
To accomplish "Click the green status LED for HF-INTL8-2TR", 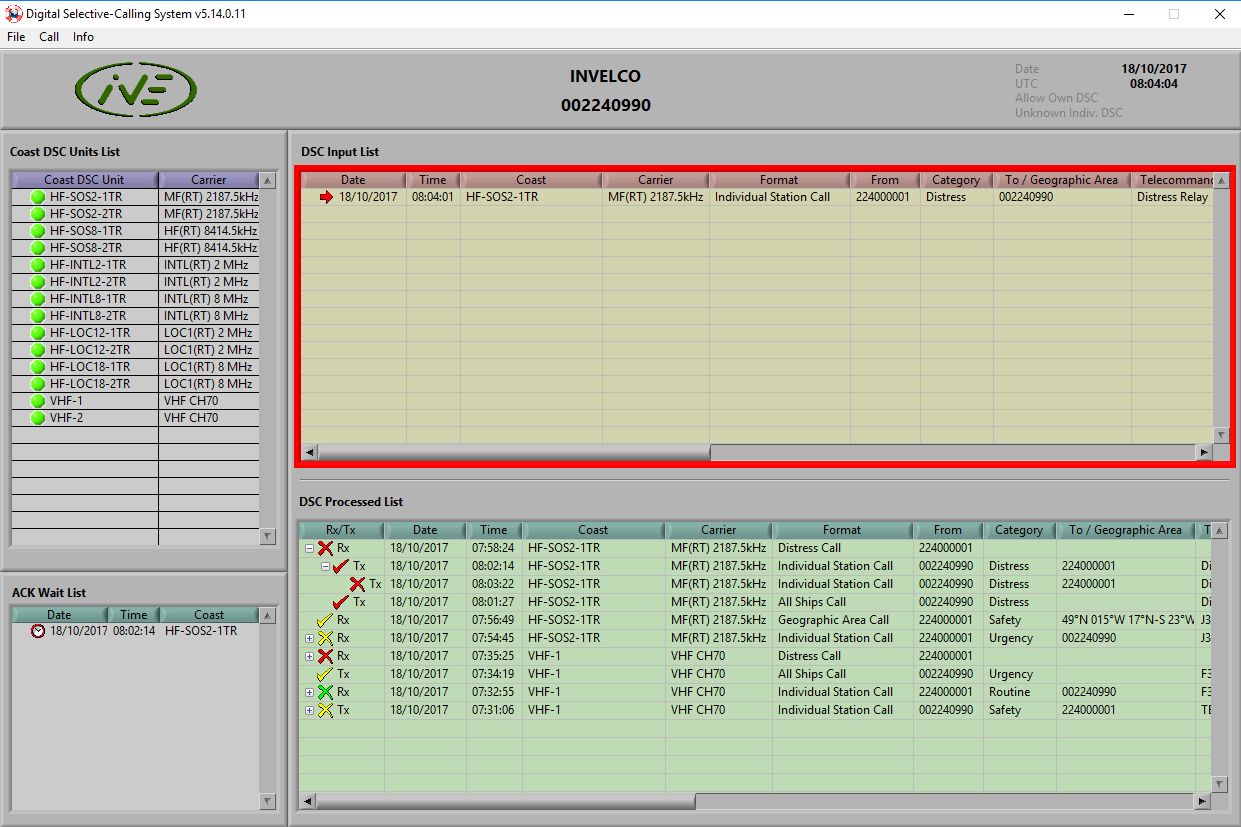I will pos(38,316).
